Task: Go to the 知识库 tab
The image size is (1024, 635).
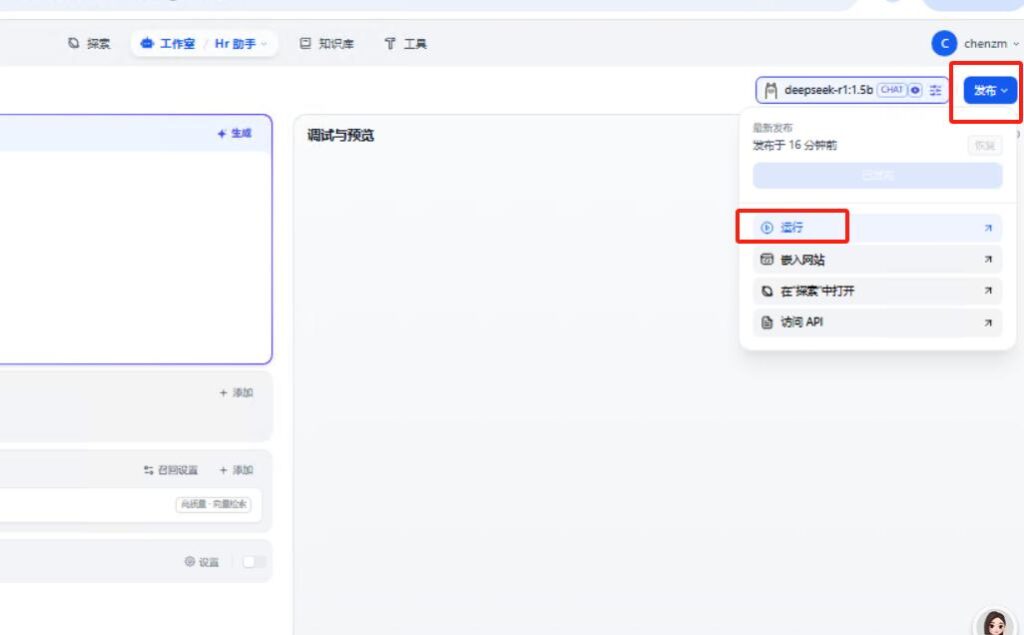Action: (327, 44)
